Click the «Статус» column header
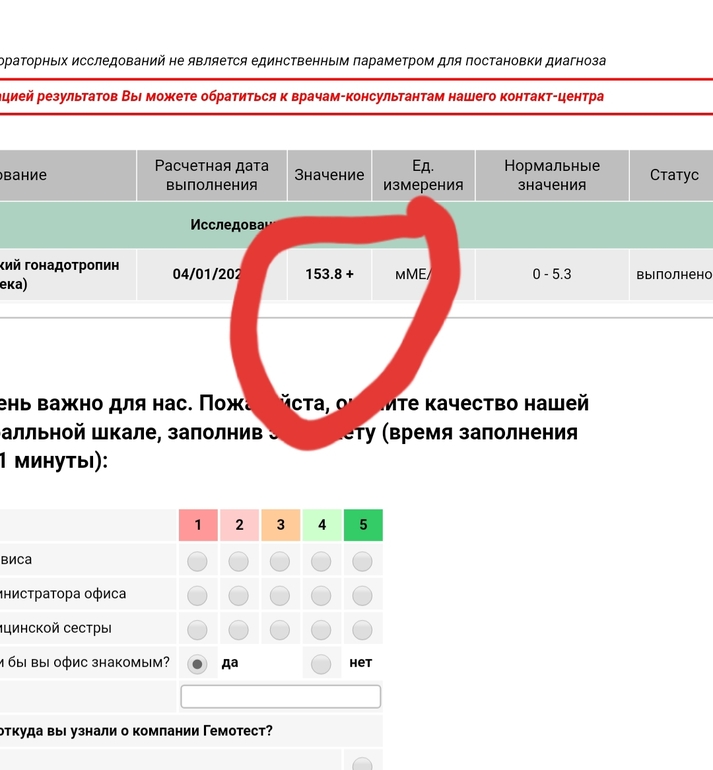 [x=673, y=175]
